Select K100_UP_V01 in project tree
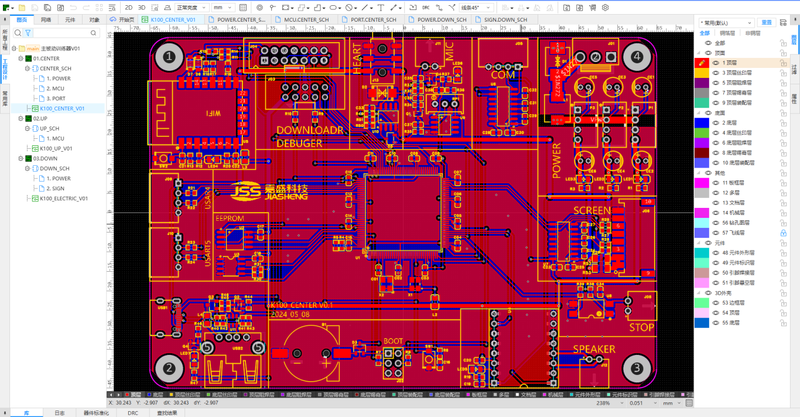Viewport: 800px width, 417px height. coord(56,149)
